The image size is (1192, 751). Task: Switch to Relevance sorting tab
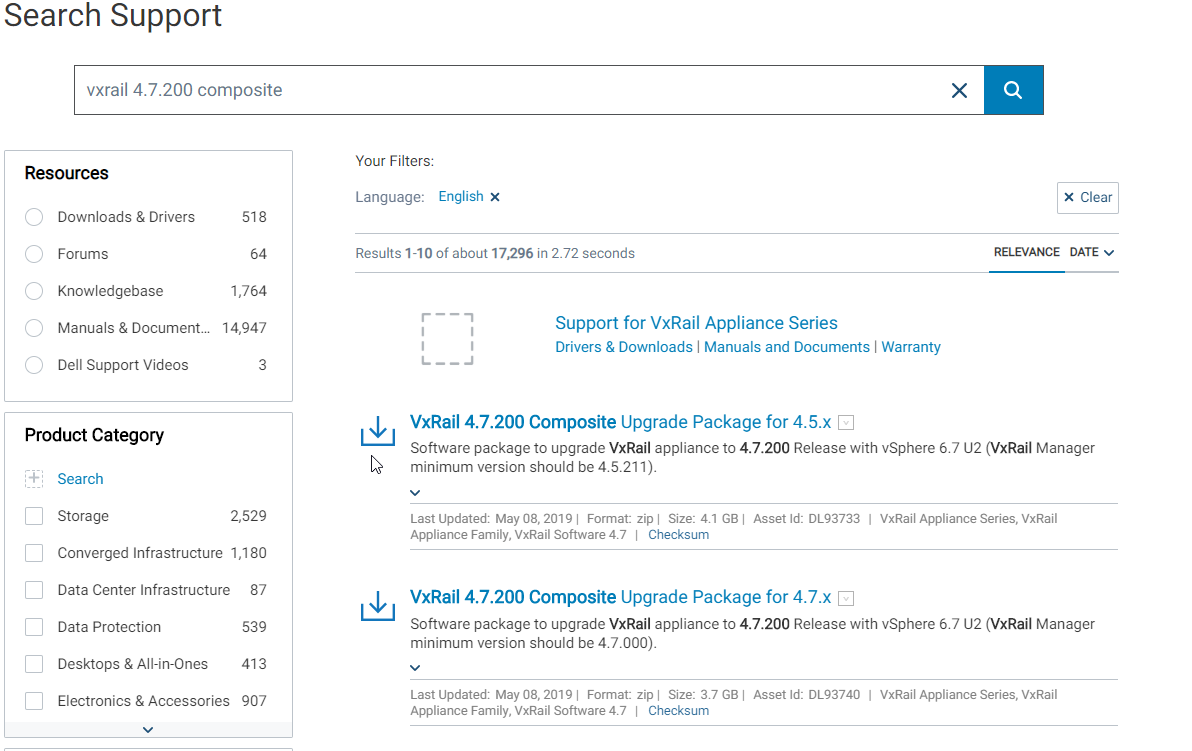(x=1026, y=252)
